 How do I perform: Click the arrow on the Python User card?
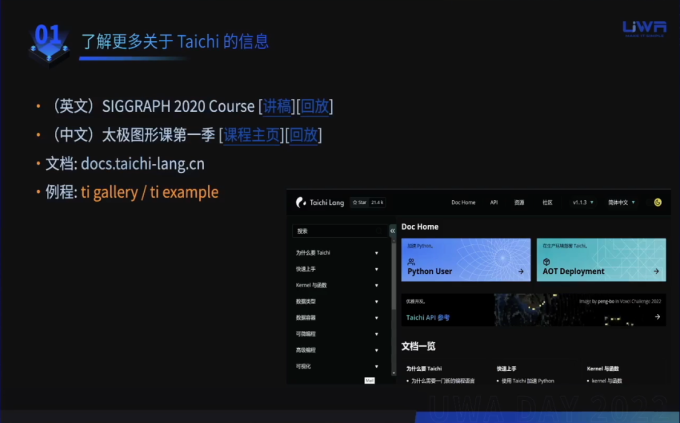[521, 272]
